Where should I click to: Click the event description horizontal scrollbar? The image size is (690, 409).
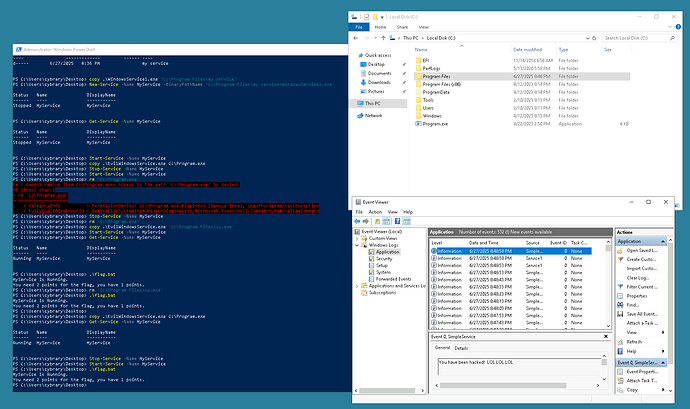503,385
